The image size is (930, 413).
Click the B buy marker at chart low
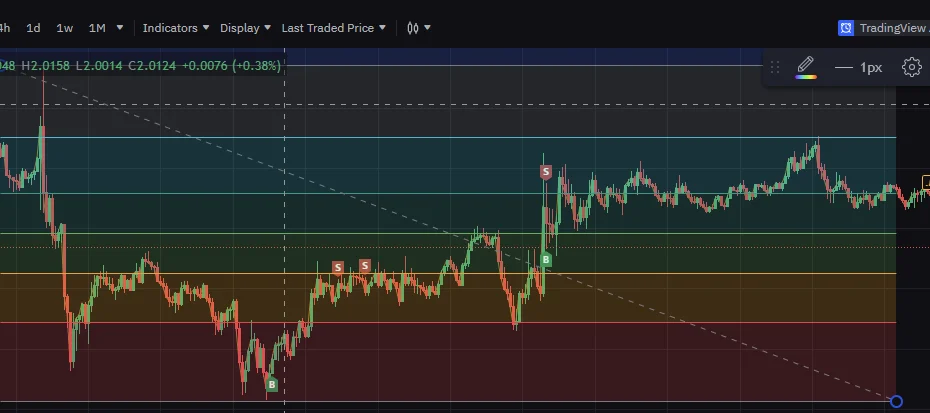pyautogui.click(x=272, y=385)
